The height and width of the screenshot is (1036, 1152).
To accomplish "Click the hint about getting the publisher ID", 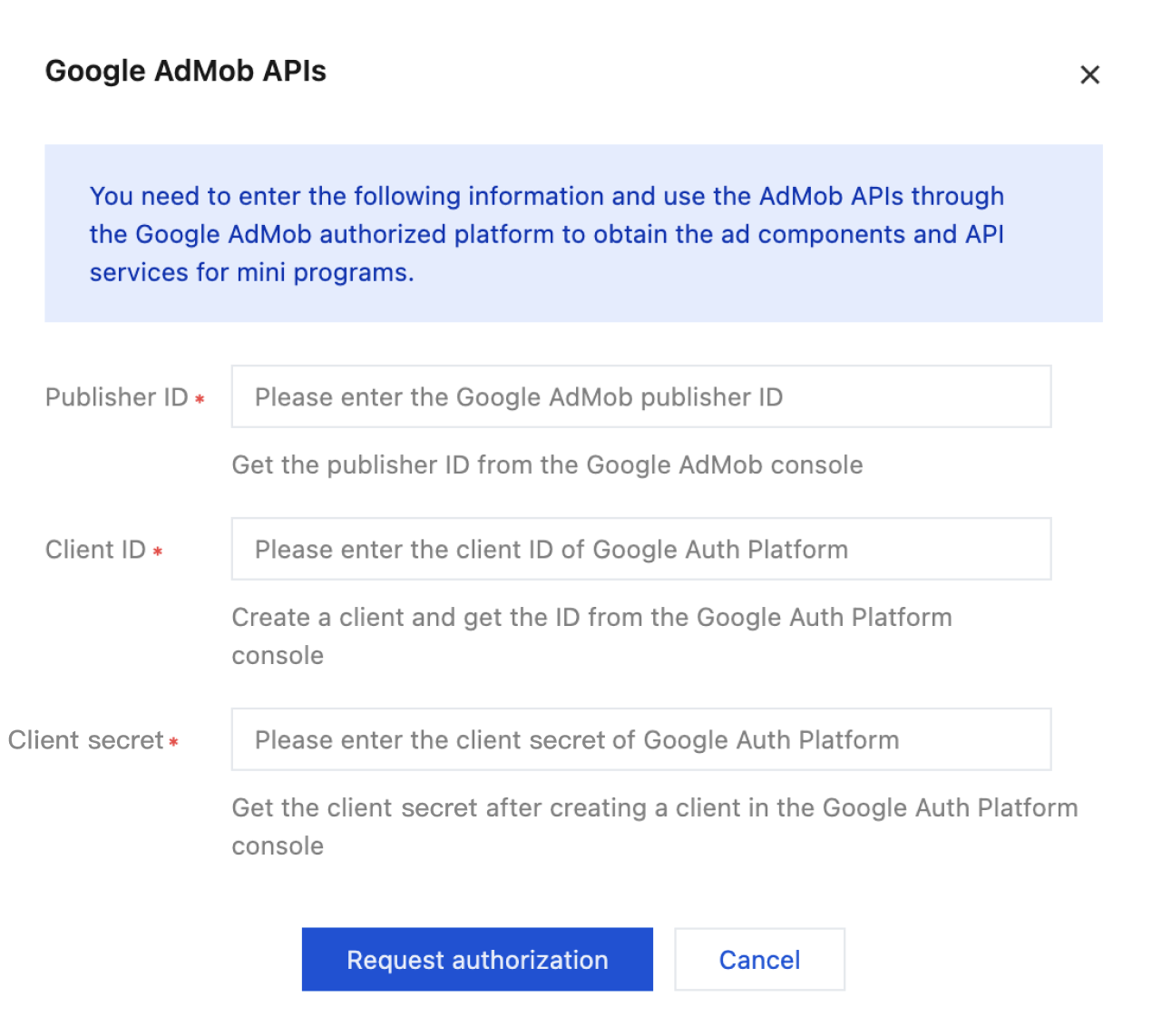I will pyautogui.click(x=546, y=465).
